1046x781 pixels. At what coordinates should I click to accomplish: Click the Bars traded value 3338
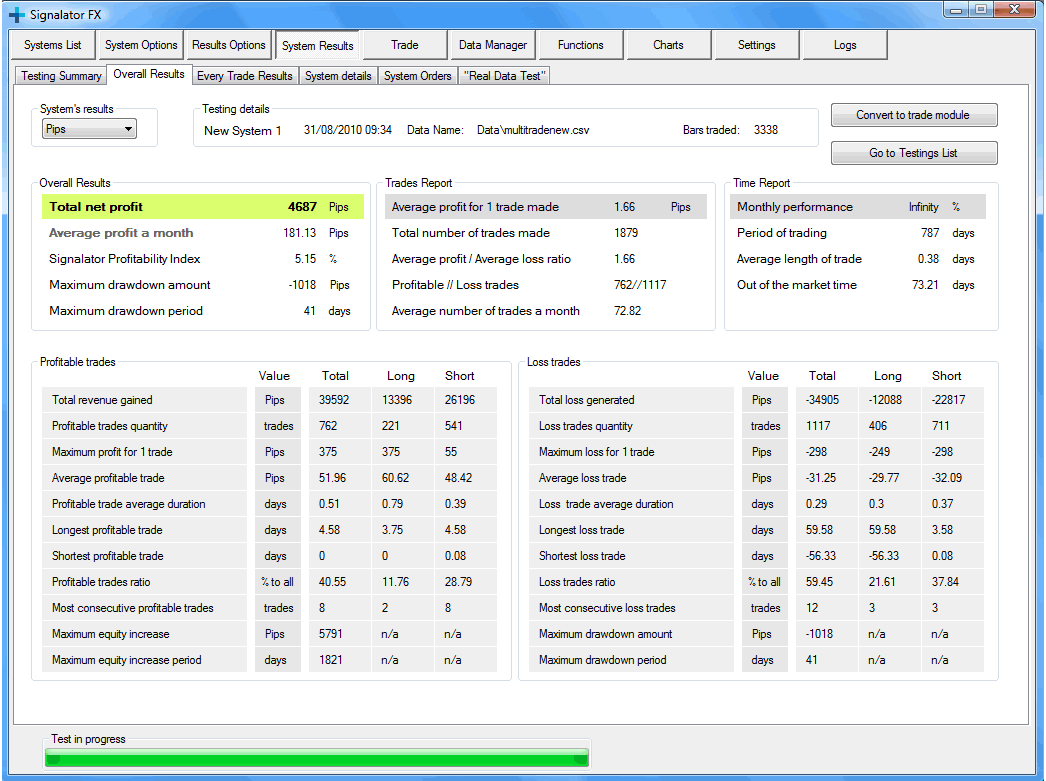coord(766,130)
